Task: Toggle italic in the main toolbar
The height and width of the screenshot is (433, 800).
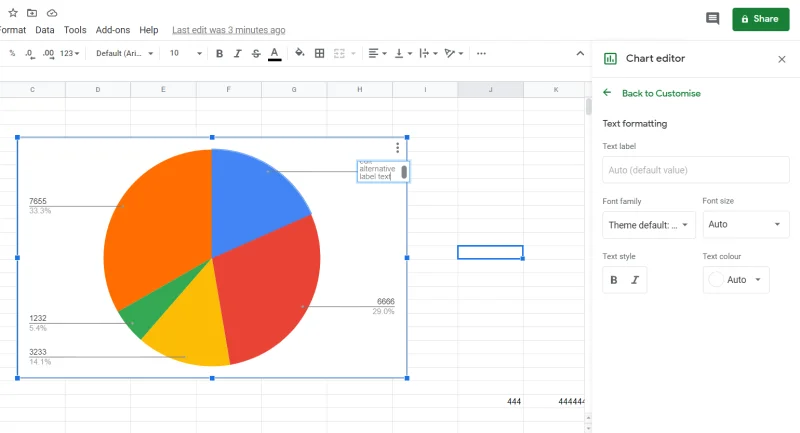Action: [x=237, y=53]
